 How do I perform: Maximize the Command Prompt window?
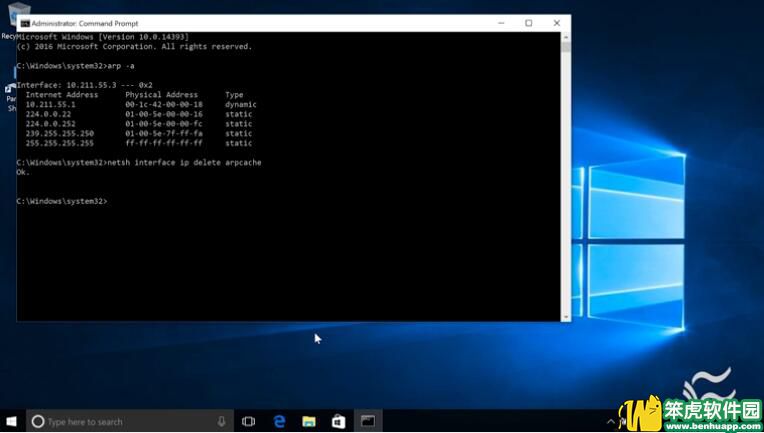click(x=529, y=23)
